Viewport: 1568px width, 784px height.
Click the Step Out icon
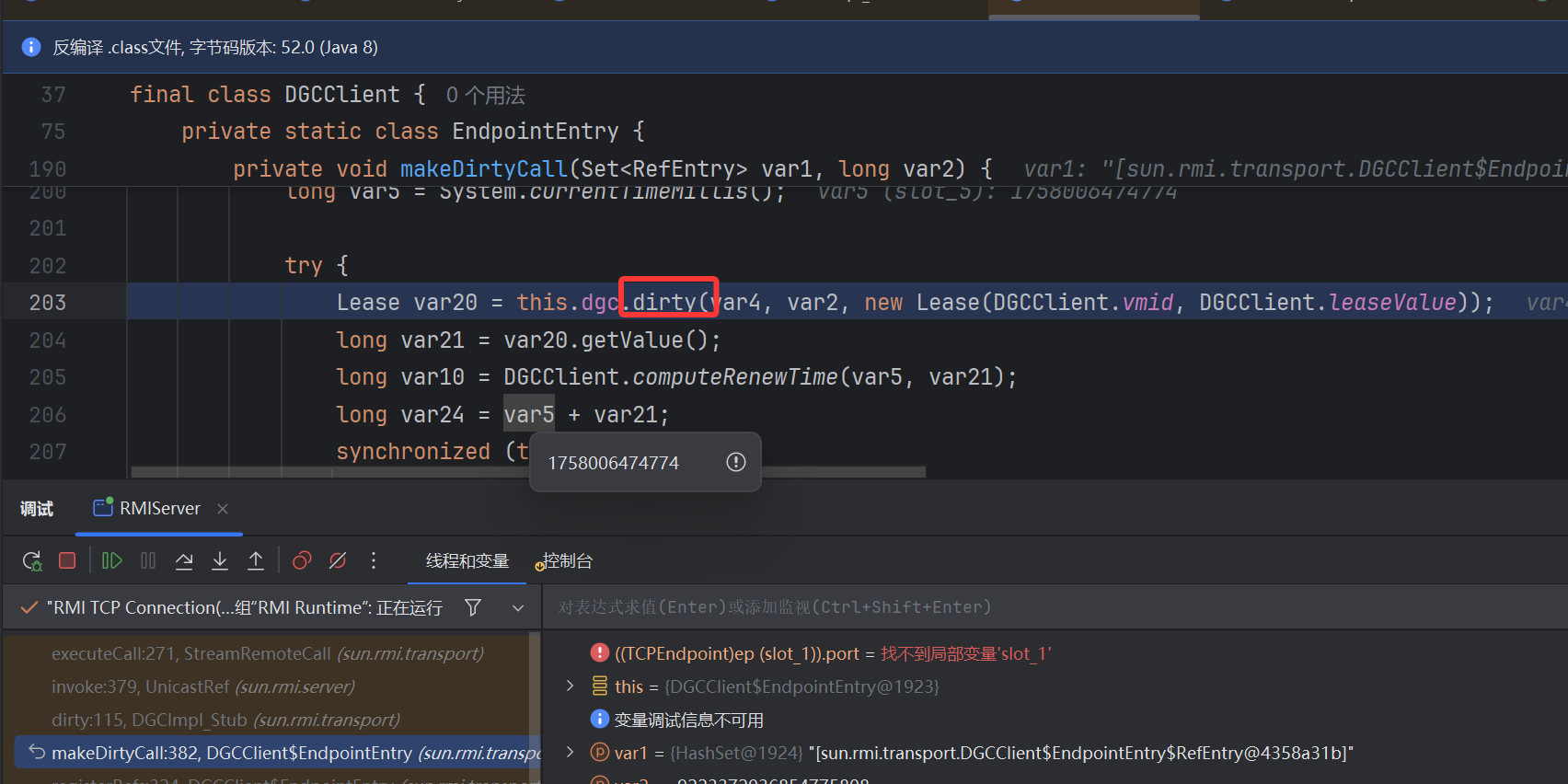pos(256,560)
